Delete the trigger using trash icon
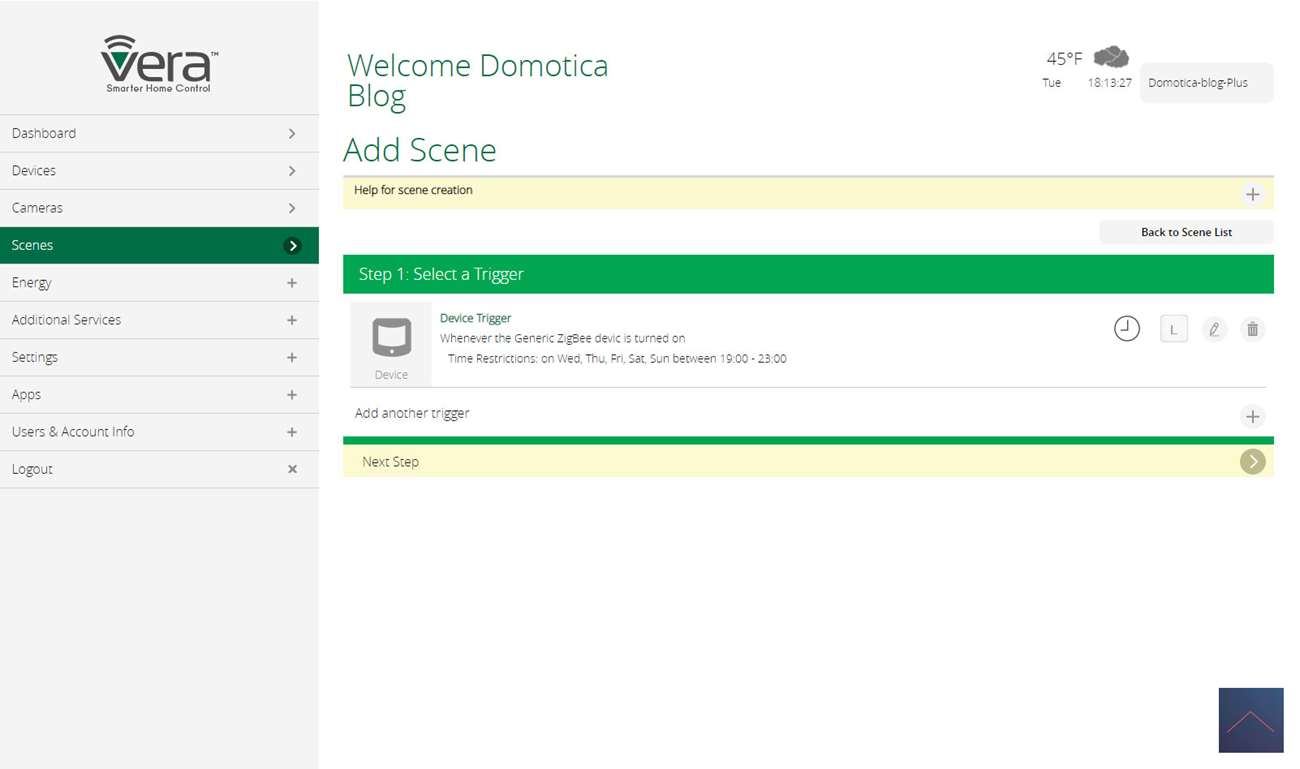1300x769 pixels. click(x=1252, y=329)
